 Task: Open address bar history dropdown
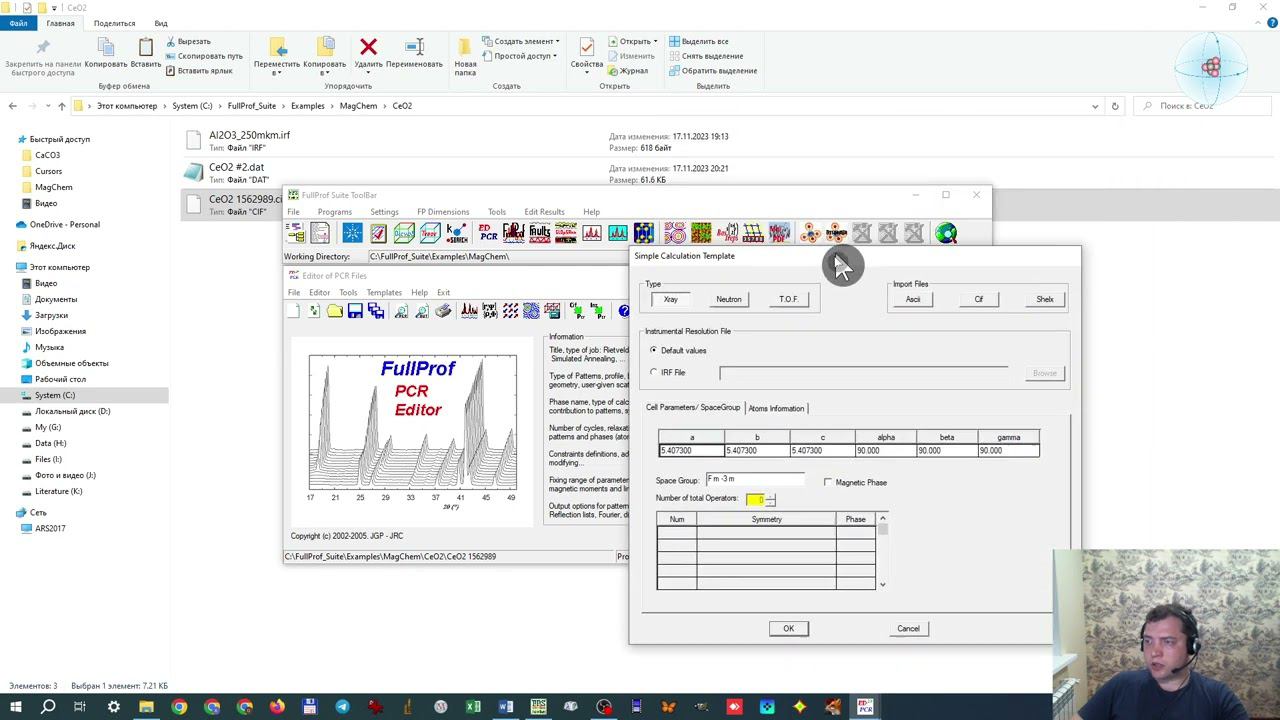[x=1095, y=106]
